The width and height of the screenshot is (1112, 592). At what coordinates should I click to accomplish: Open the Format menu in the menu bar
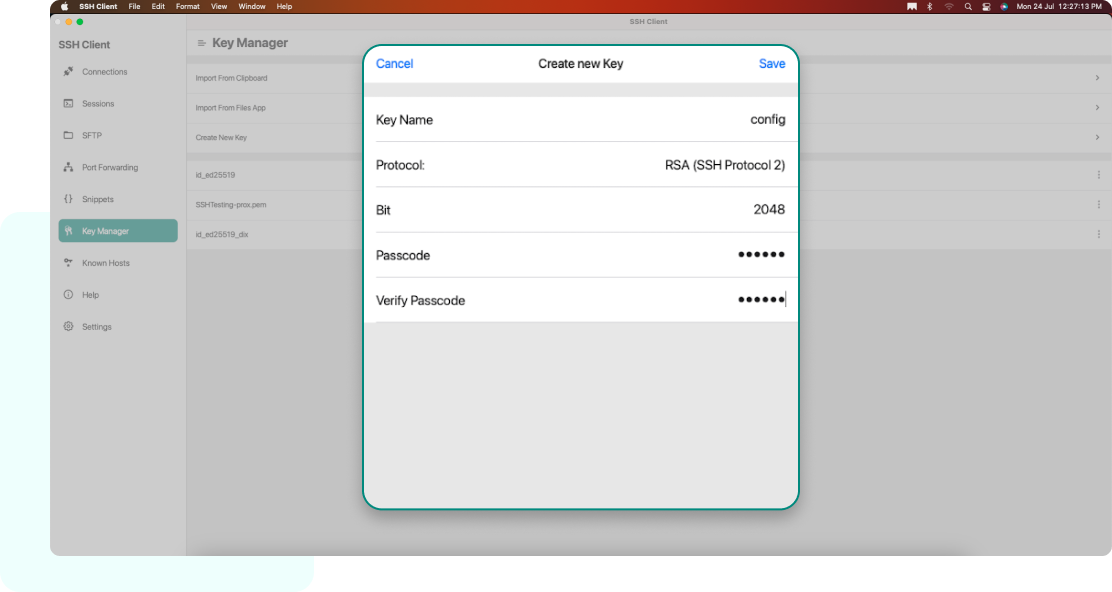click(x=187, y=6)
